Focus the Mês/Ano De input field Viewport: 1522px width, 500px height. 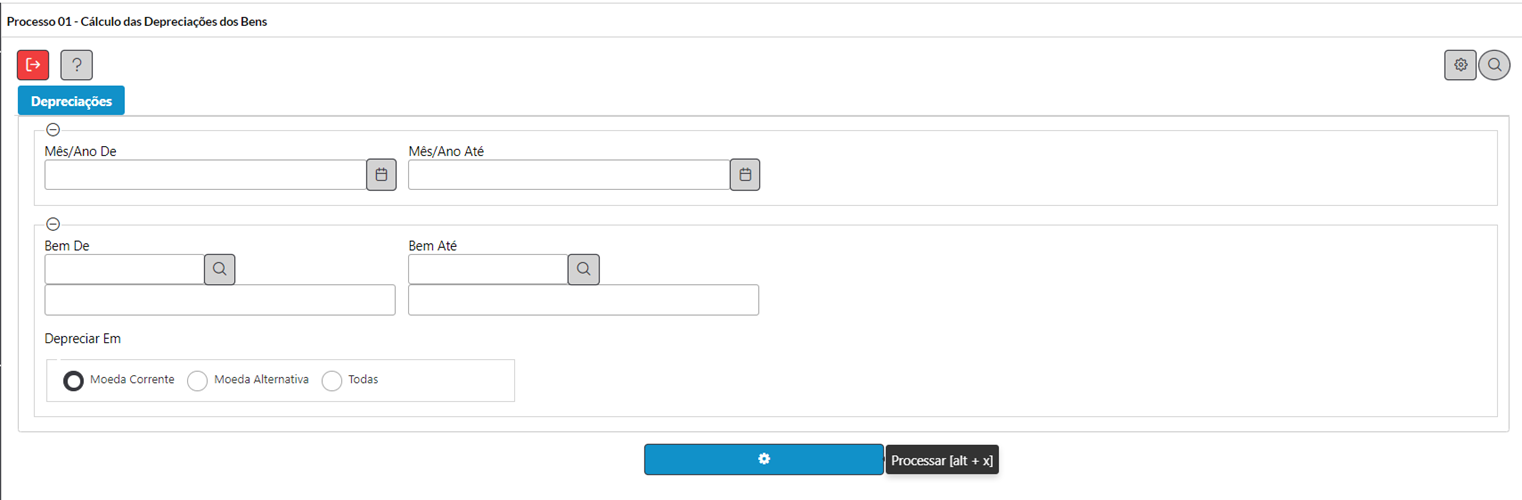205,175
